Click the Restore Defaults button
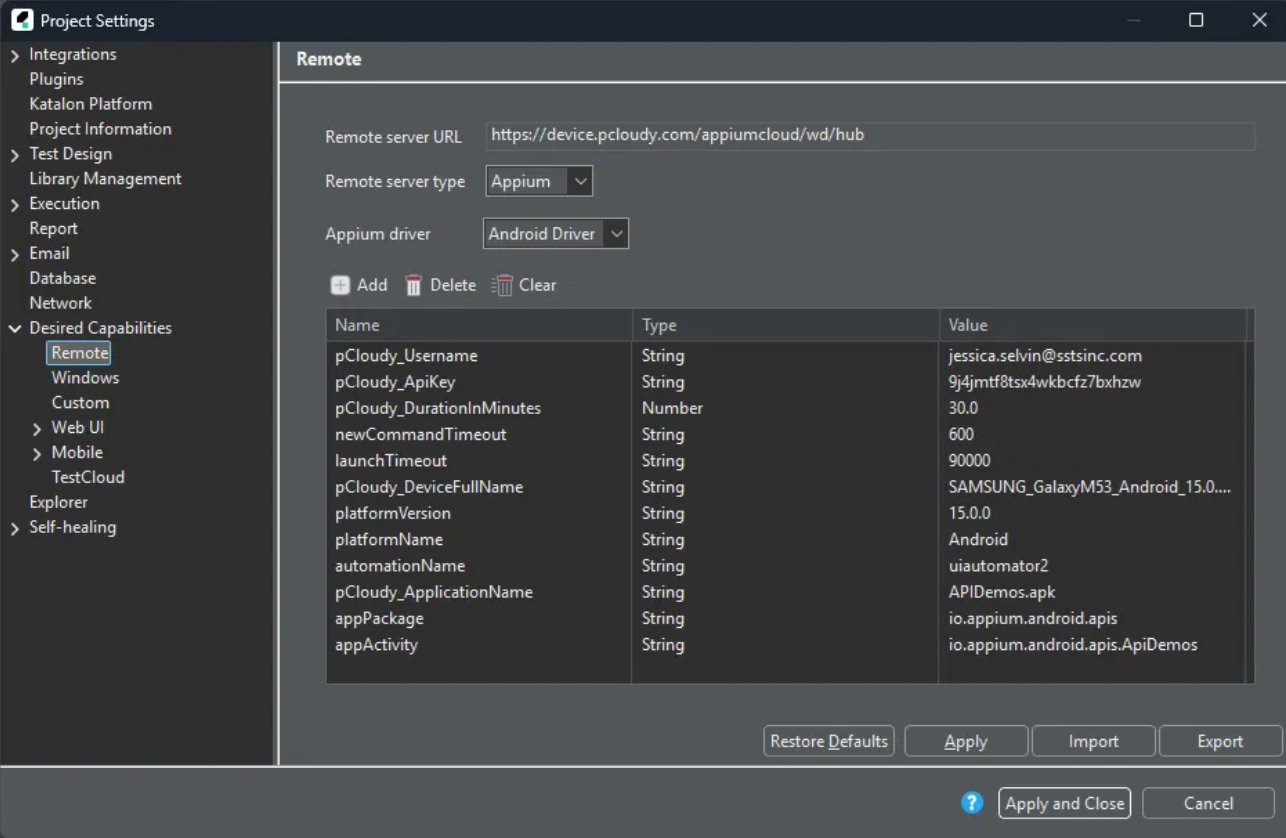Image resolution: width=1286 pixels, height=838 pixels. click(829, 741)
